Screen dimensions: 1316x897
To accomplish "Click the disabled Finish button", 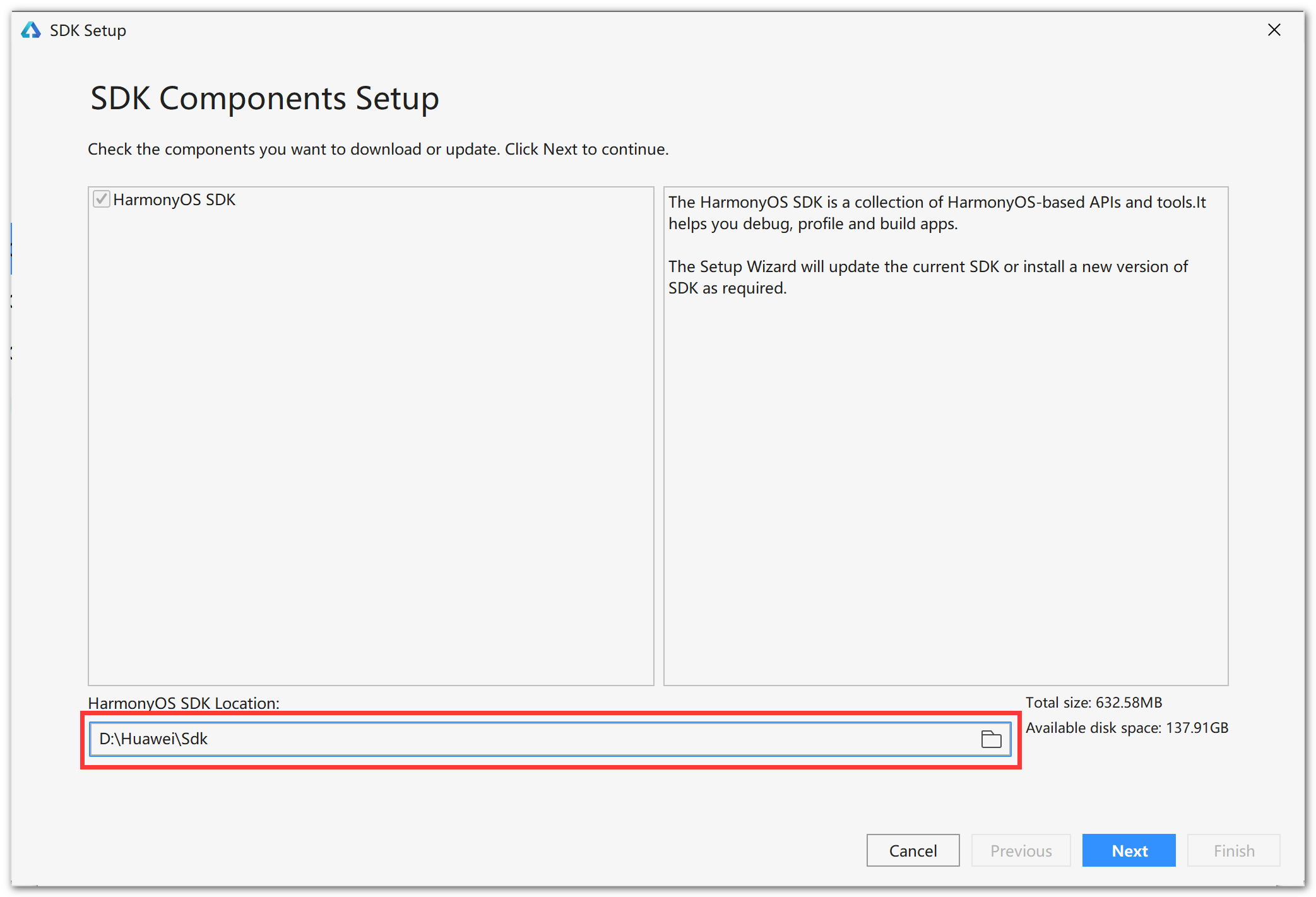I will click(1233, 850).
